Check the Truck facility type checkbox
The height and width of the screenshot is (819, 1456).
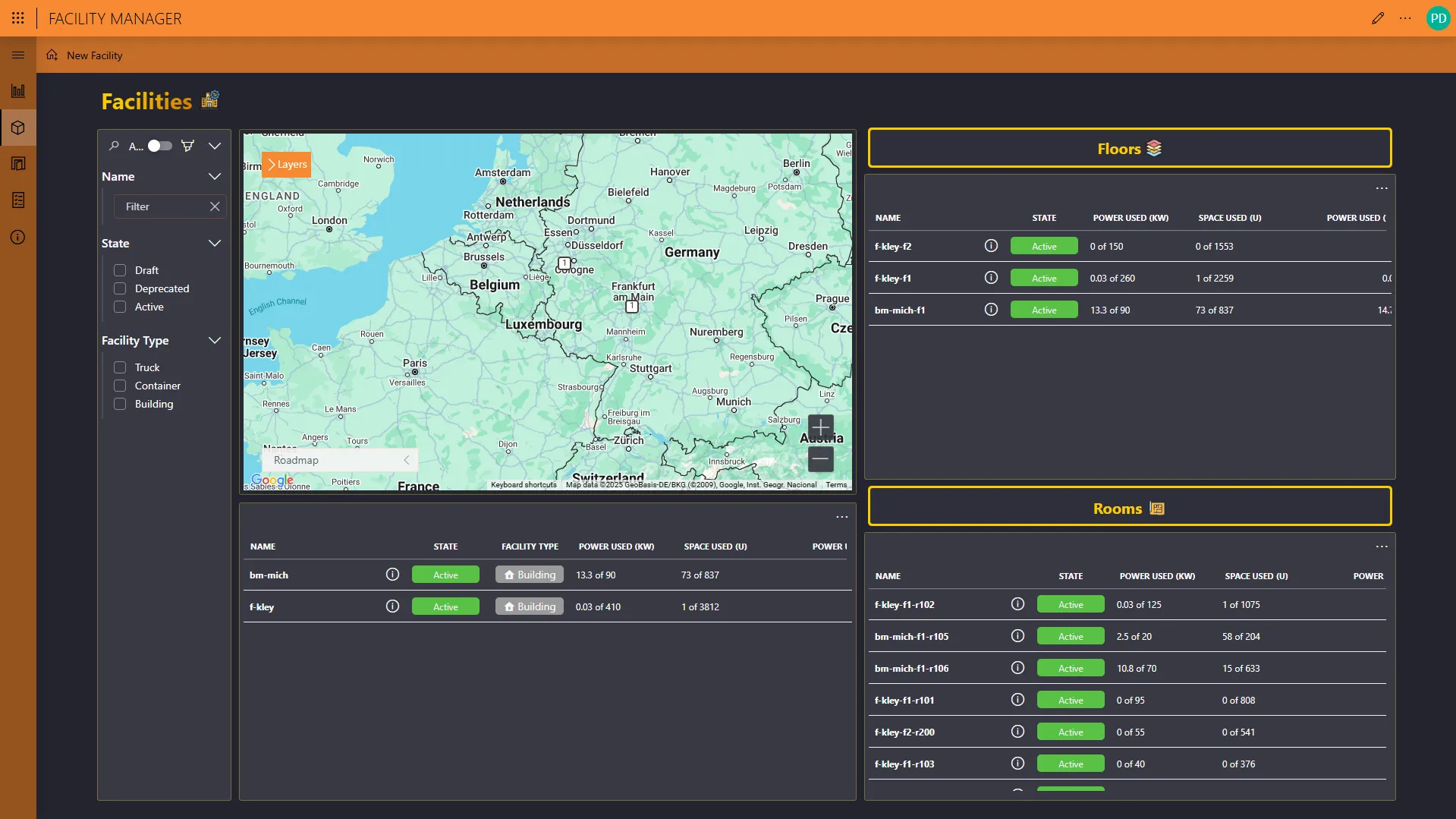tap(120, 367)
